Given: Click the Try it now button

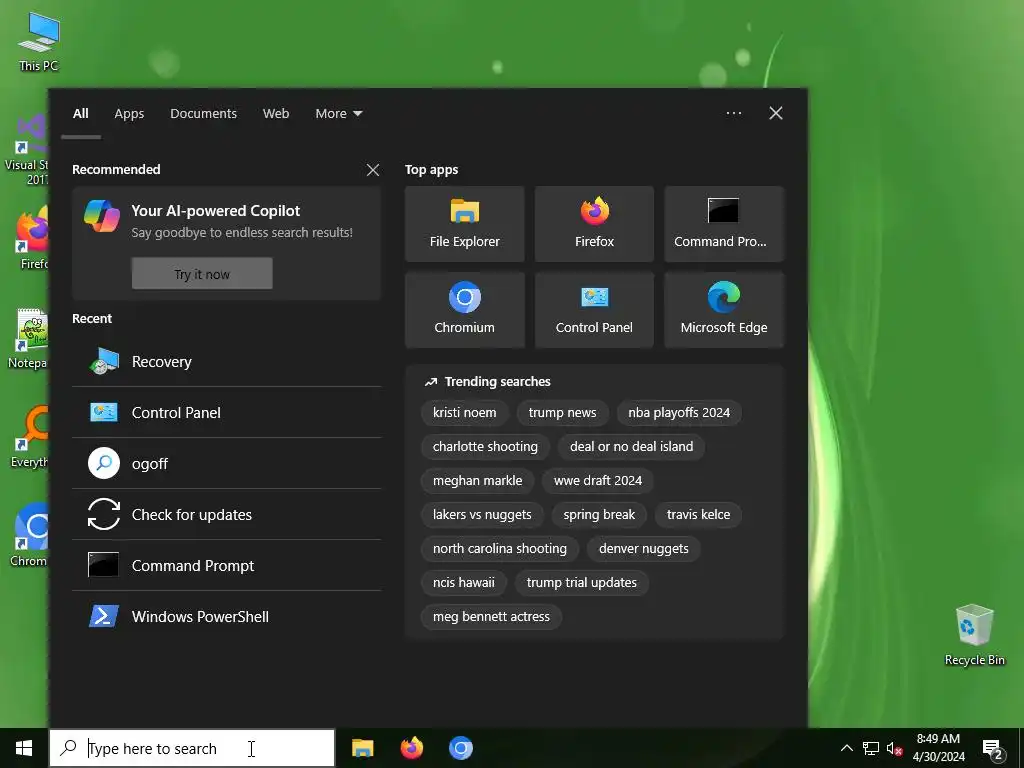Looking at the screenshot, I should click(x=202, y=274).
